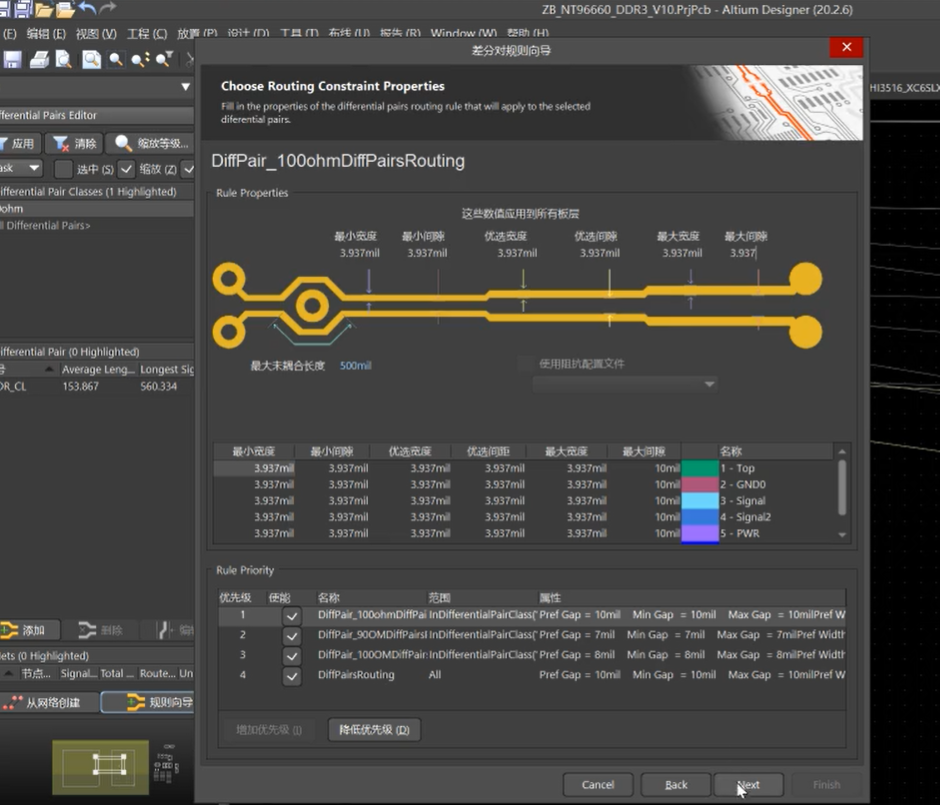The image size is (940, 805).
Task: Click the gray Redo arrow
Action: click(x=107, y=8)
